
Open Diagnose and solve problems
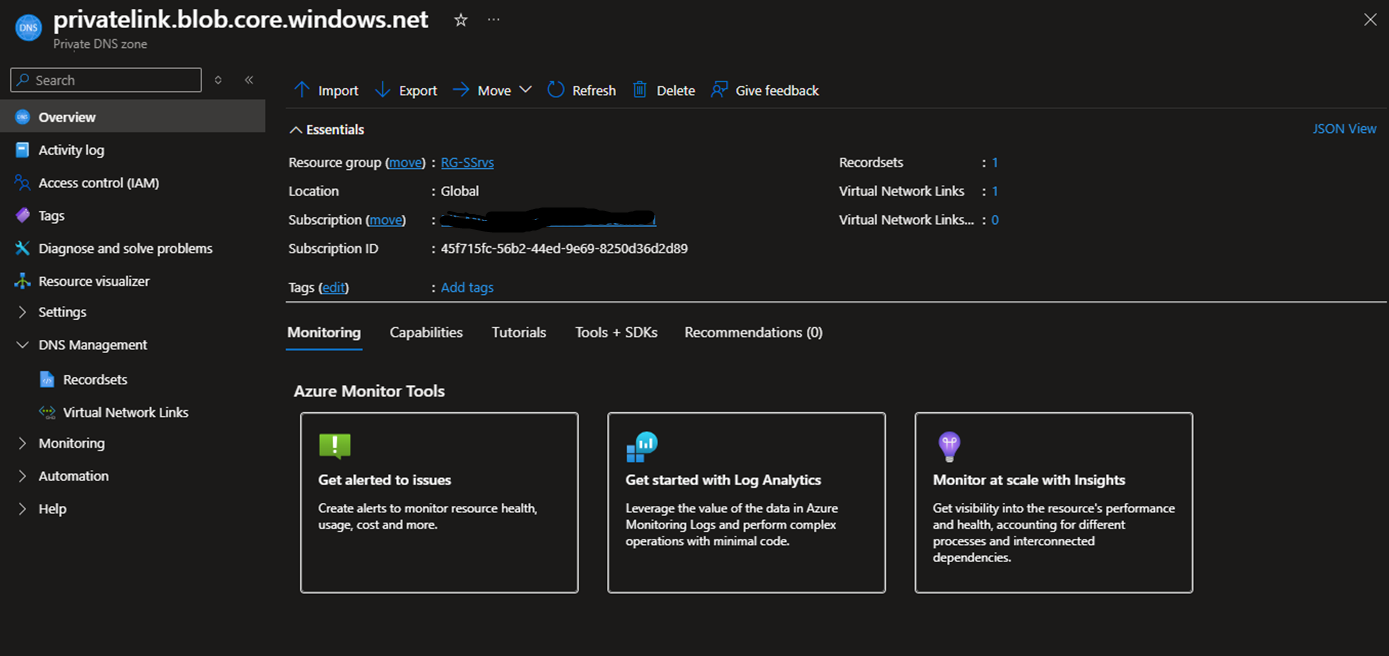tap(126, 248)
